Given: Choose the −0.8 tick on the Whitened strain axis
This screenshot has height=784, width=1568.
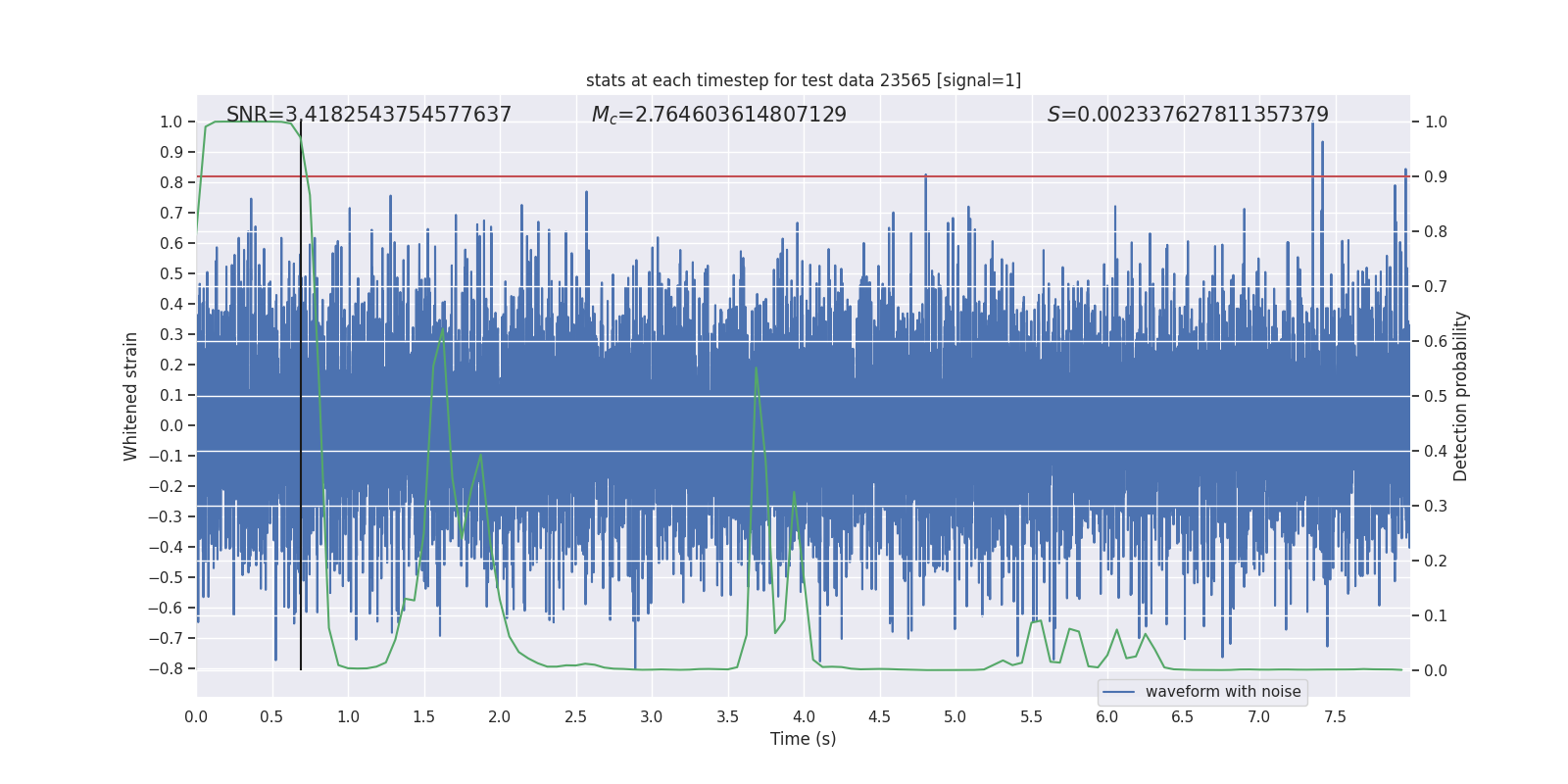Looking at the screenshot, I should pos(166,669).
